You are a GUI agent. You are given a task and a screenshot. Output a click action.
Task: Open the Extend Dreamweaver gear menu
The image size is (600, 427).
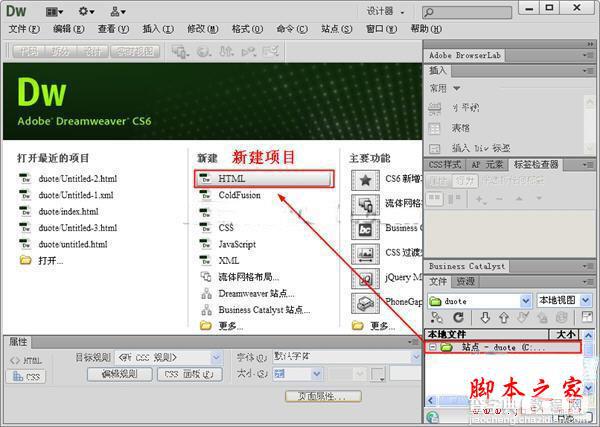tap(86, 11)
